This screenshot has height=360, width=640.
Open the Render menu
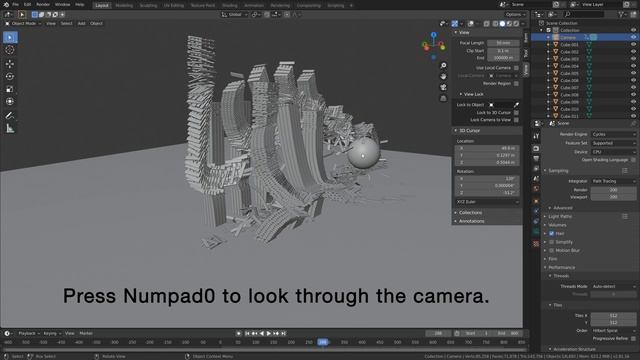pyautogui.click(x=43, y=4)
